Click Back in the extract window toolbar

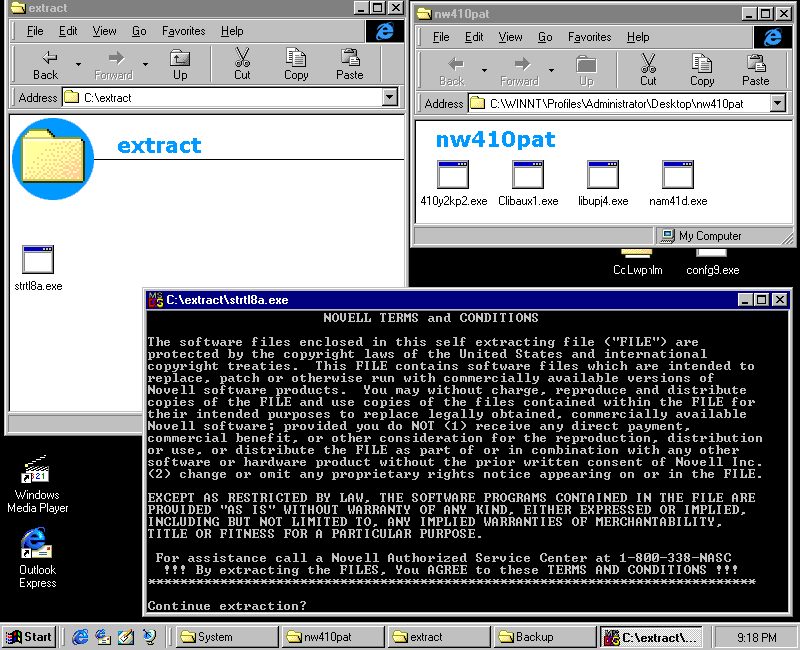pyautogui.click(x=45, y=65)
